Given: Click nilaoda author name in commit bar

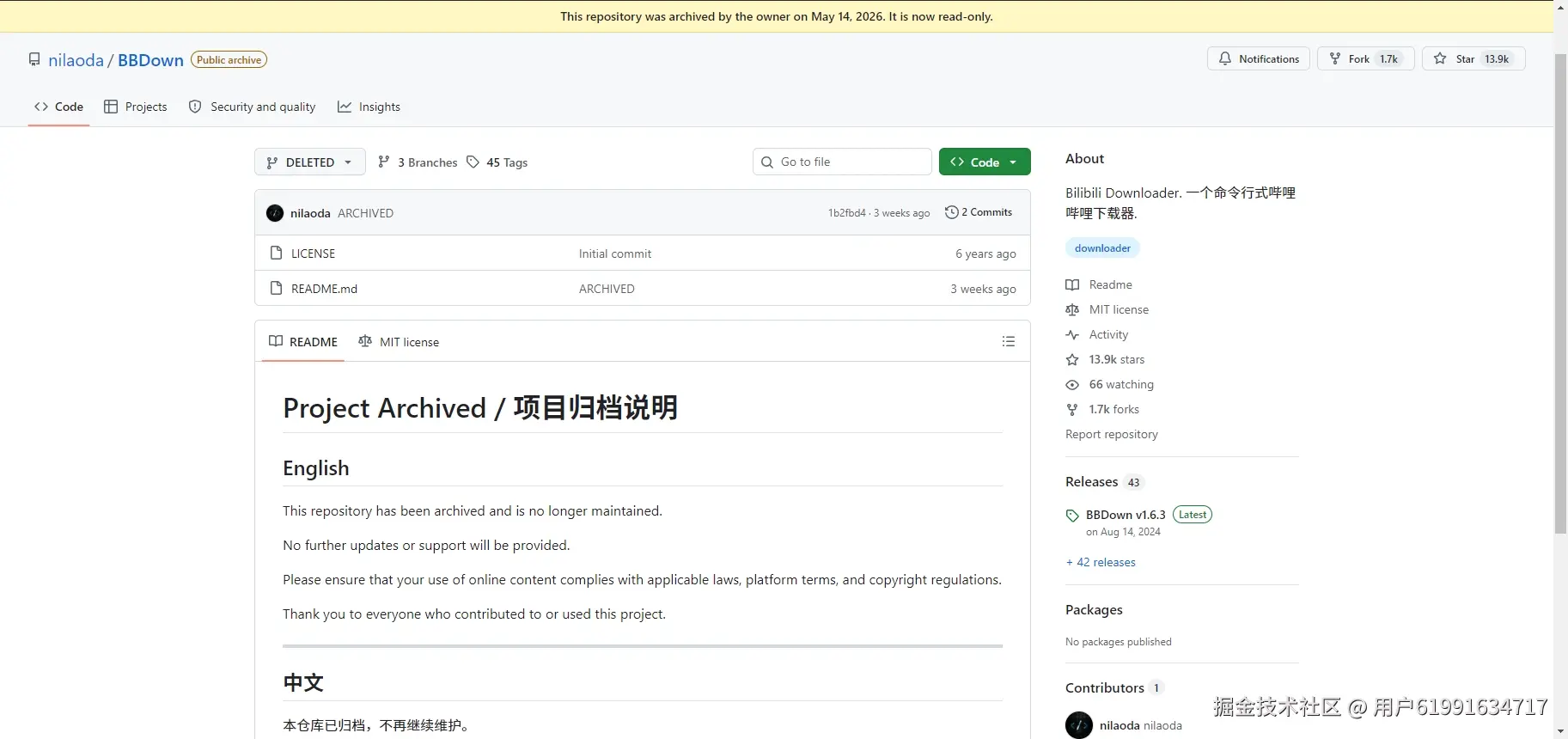Looking at the screenshot, I should [310, 213].
